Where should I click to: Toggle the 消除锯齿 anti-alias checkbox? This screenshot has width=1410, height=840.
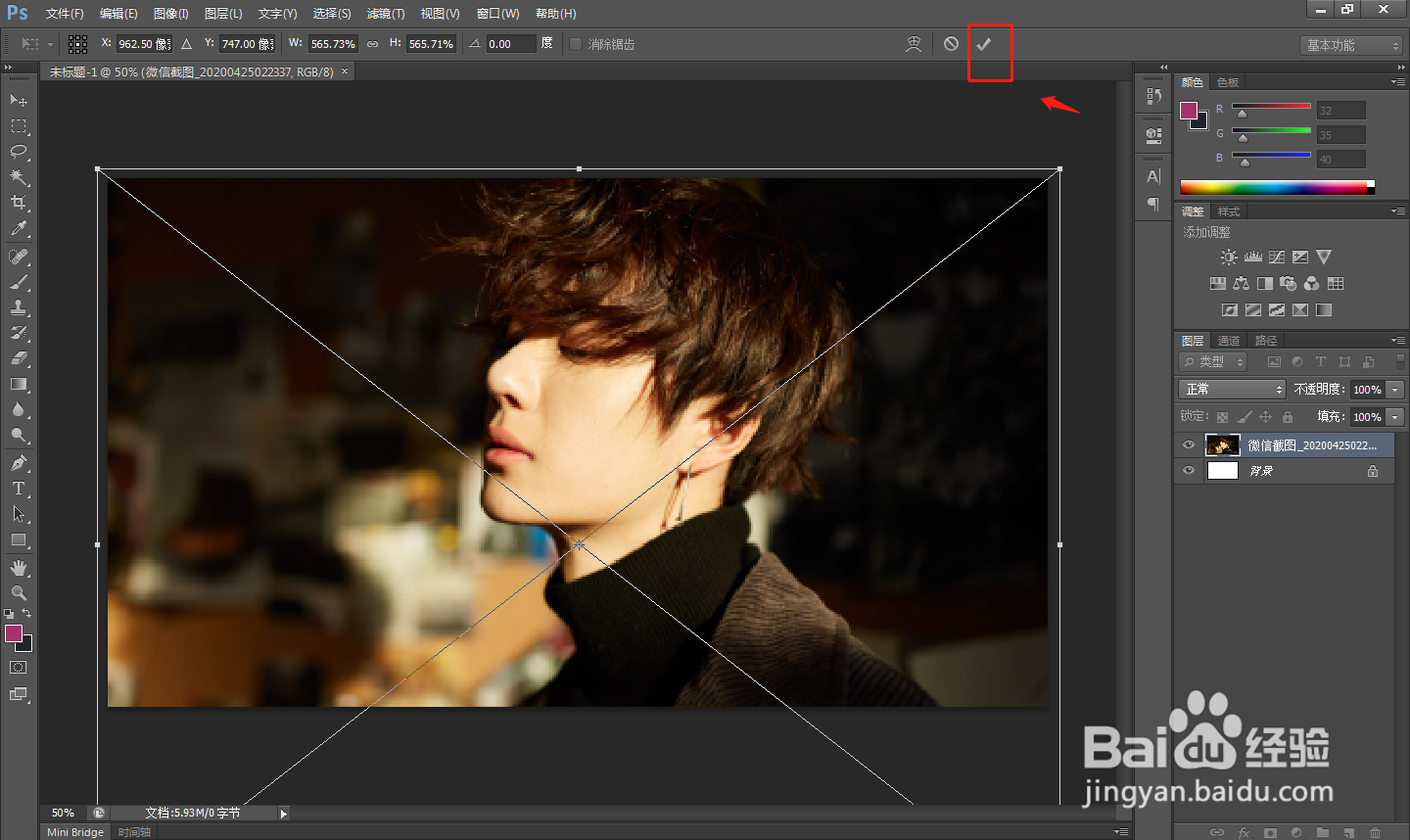coord(576,44)
